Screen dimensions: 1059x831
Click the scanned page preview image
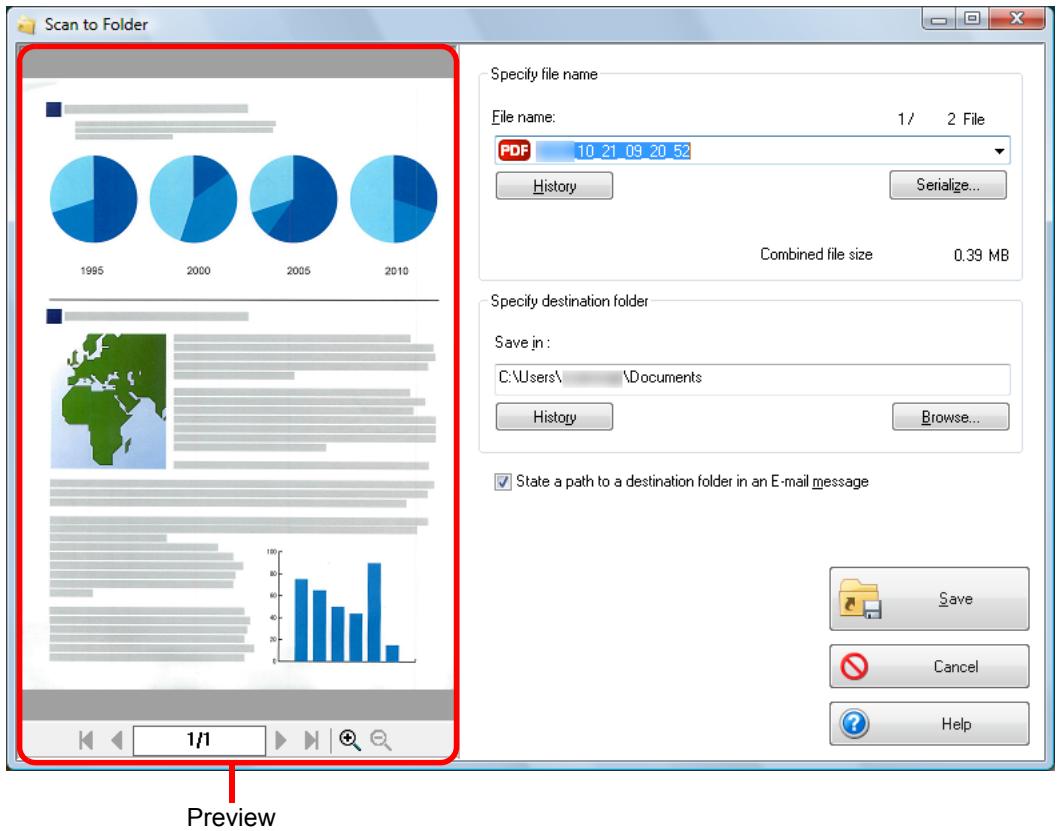coord(238,384)
